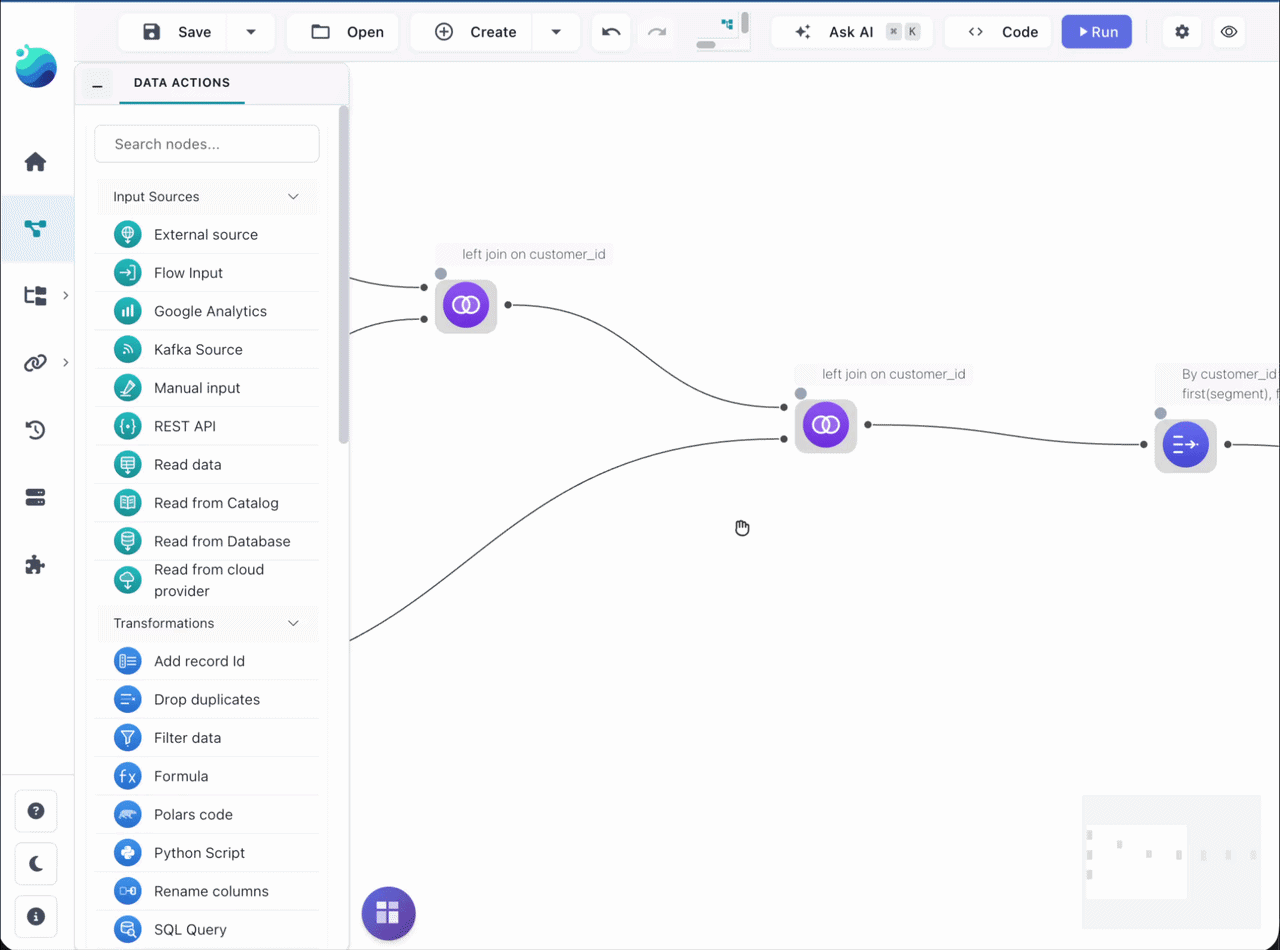Collapse the Transformations section

coord(293,623)
